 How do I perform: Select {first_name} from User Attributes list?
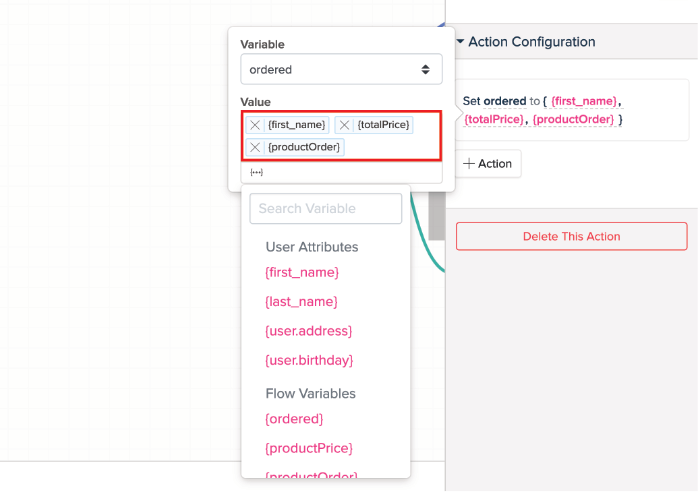coord(302,272)
